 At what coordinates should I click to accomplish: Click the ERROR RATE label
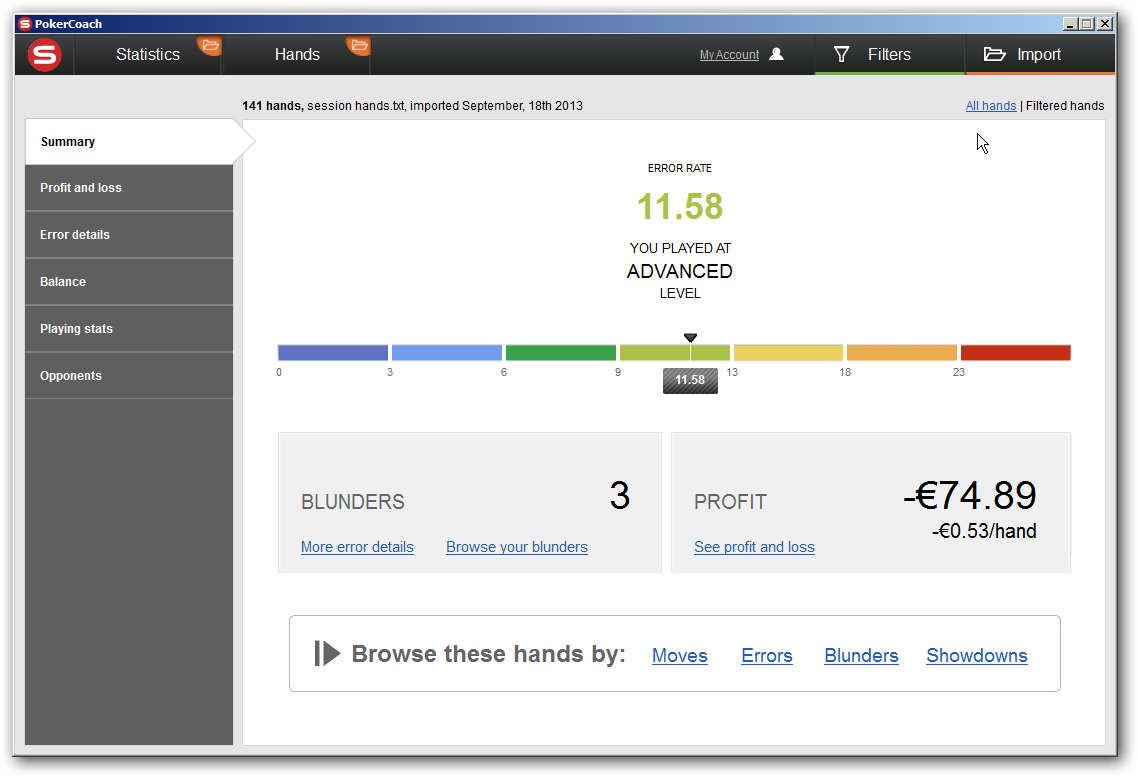click(679, 168)
